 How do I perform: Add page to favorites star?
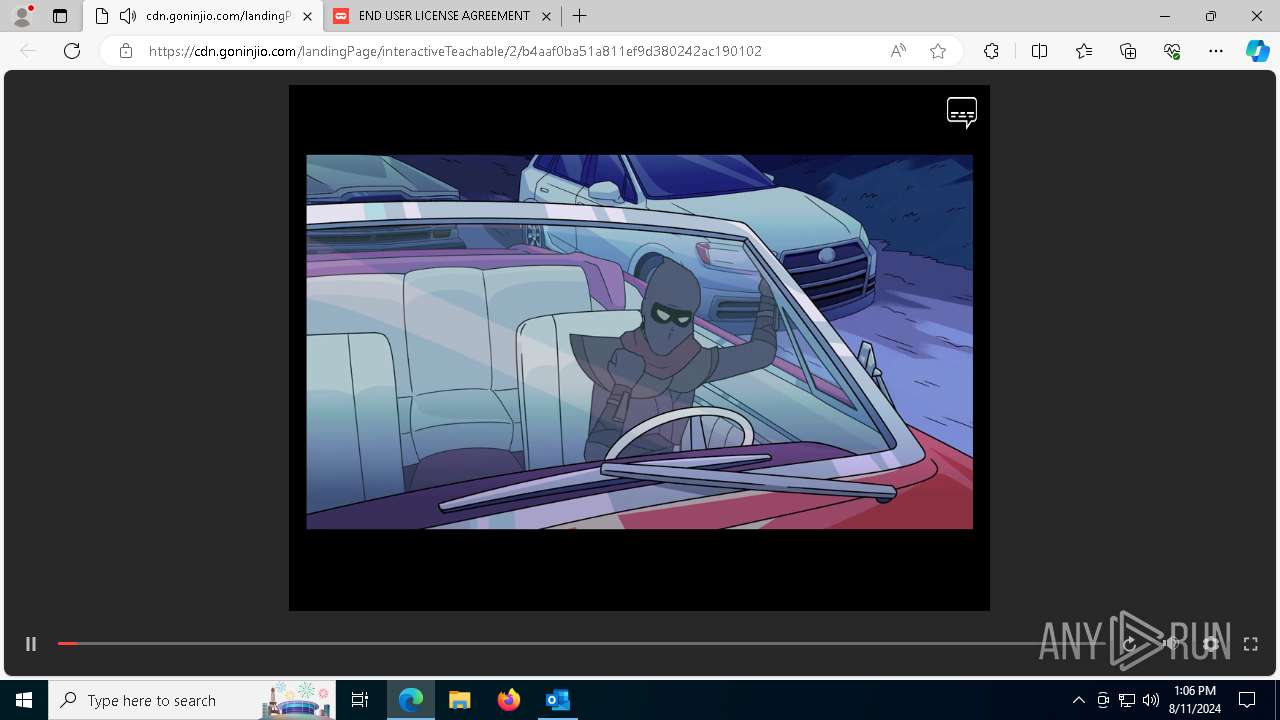tap(938, 51)
